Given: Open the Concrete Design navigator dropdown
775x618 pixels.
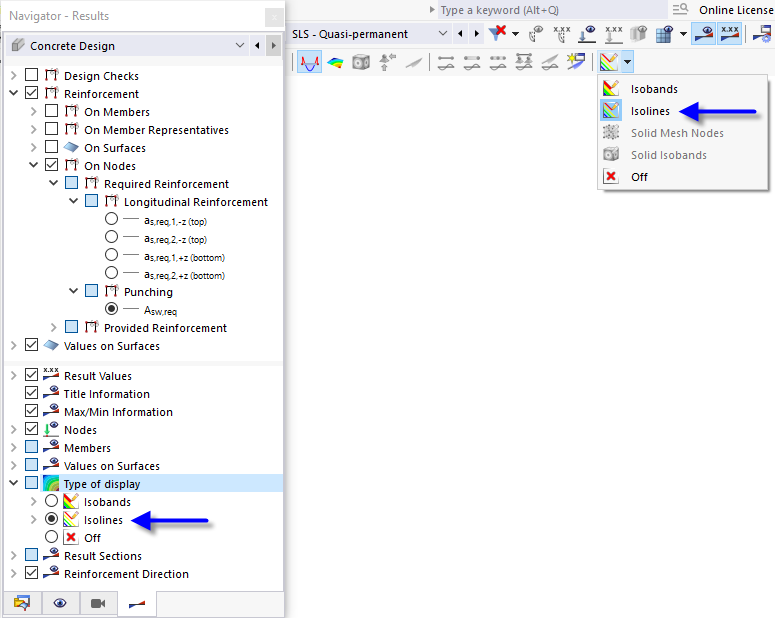Looking at the screenshot, I should click(x=240, y=45).
